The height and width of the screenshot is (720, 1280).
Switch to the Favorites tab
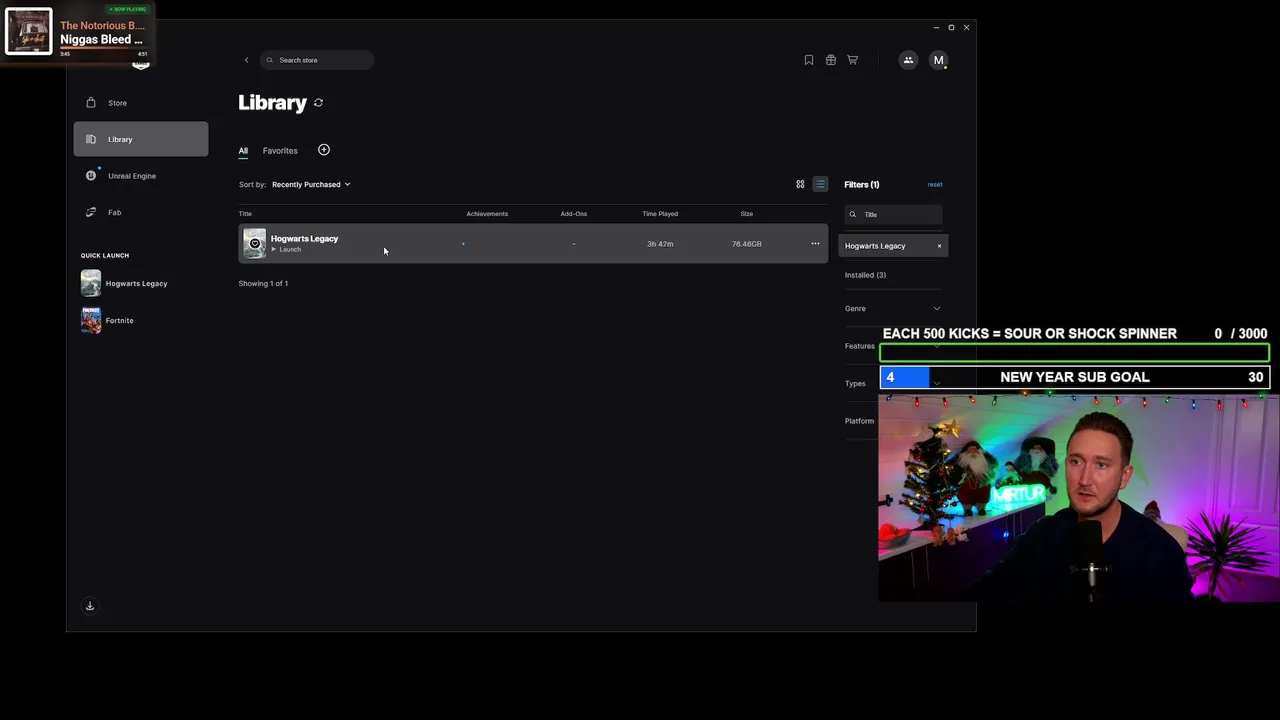(x=280, y=151)
